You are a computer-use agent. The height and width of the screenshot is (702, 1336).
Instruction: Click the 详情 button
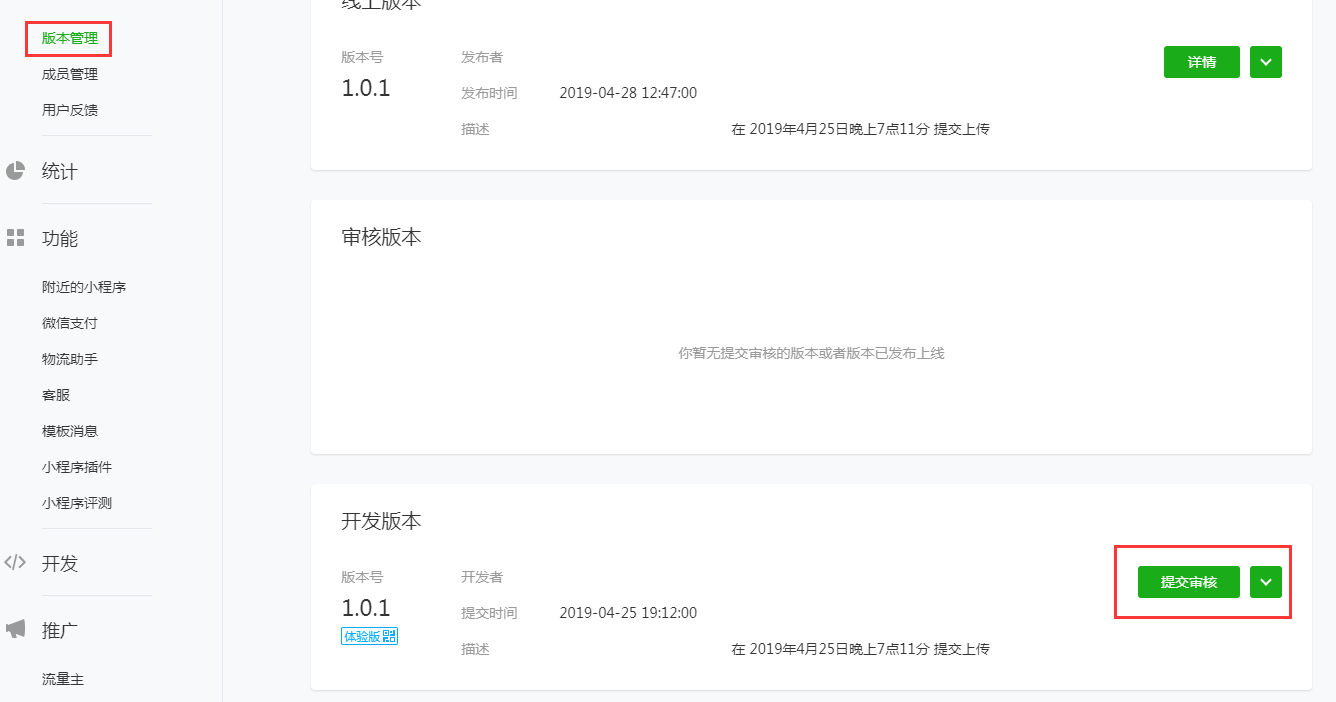(1202, 62)
